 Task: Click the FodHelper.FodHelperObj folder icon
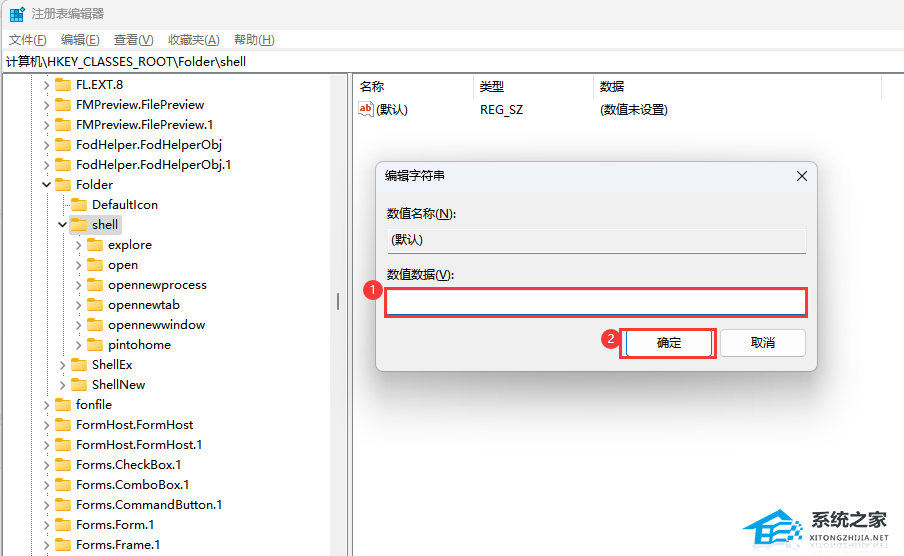click(63, 145)
